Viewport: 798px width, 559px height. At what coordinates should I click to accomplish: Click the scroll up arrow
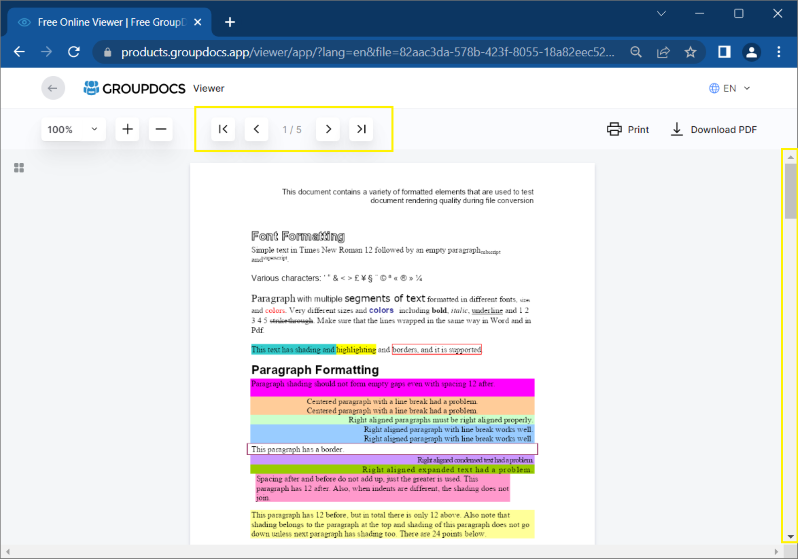(x=790, y=157)
